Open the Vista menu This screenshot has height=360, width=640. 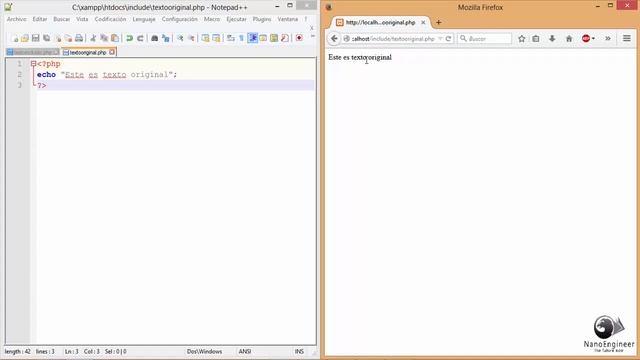(82, 19)
